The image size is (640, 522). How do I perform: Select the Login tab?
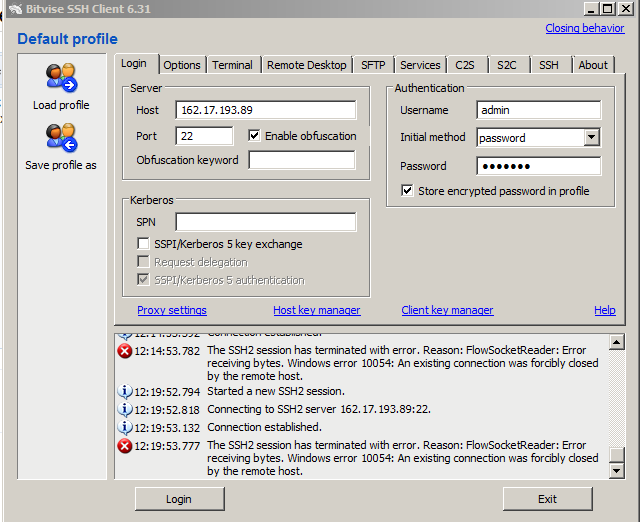click(x=134, y=63)
